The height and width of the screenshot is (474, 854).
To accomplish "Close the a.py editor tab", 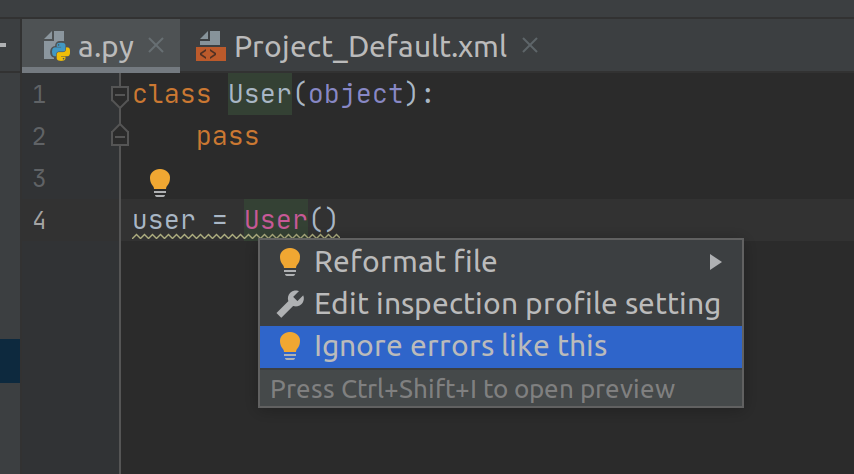I will 155,45.
